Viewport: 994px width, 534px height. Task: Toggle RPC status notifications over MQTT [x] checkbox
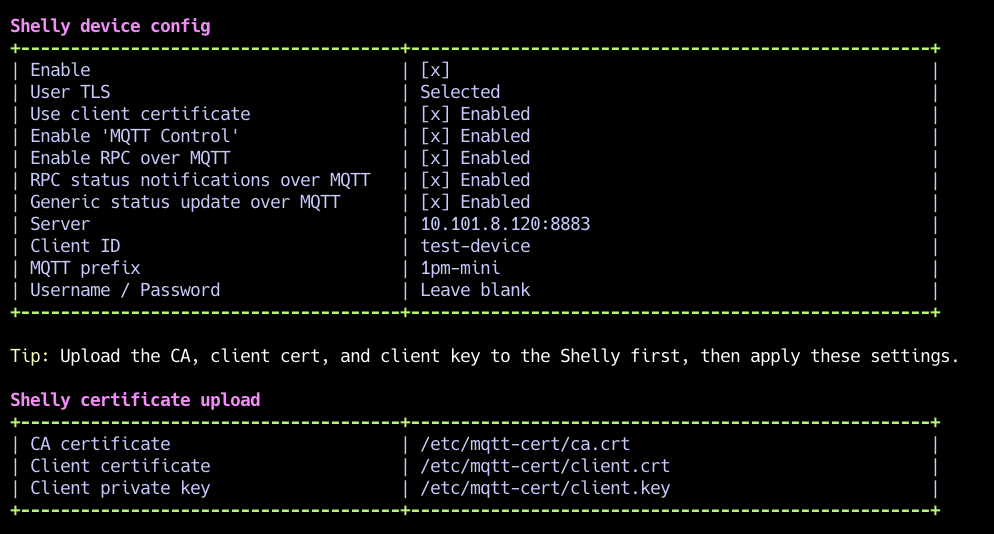click(x=435, y=180)
